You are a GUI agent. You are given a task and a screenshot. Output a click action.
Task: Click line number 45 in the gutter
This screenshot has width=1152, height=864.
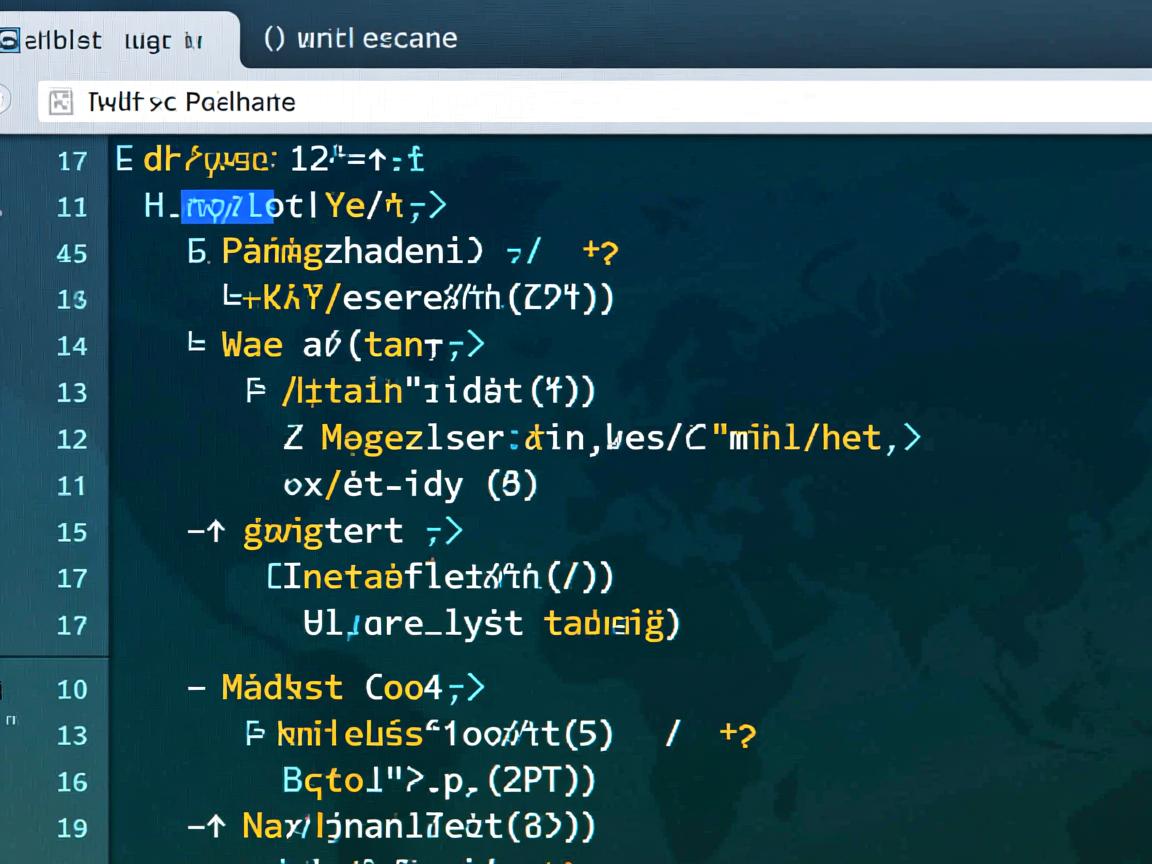coord(72,253)
